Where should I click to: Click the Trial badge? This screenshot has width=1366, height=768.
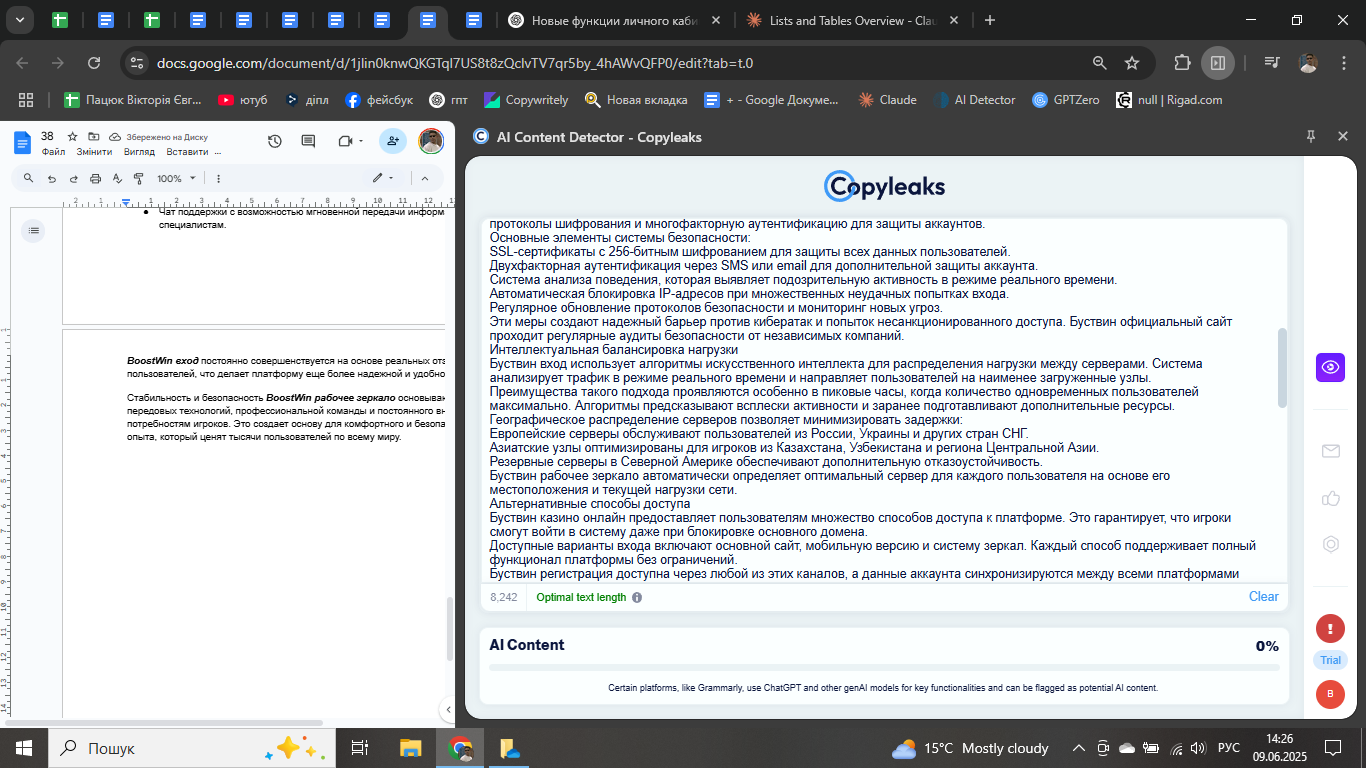coord(1330,660)
